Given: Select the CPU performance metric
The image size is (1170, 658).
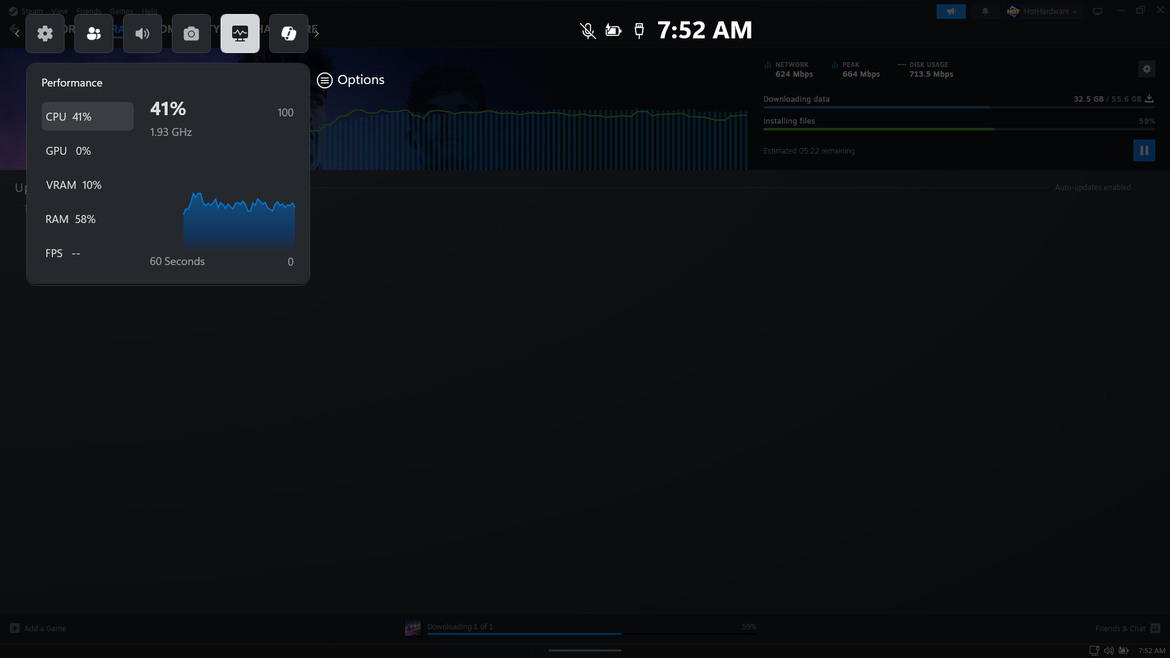Looking at the screenshot, I should pyautogui.click(x=87, y=117).
